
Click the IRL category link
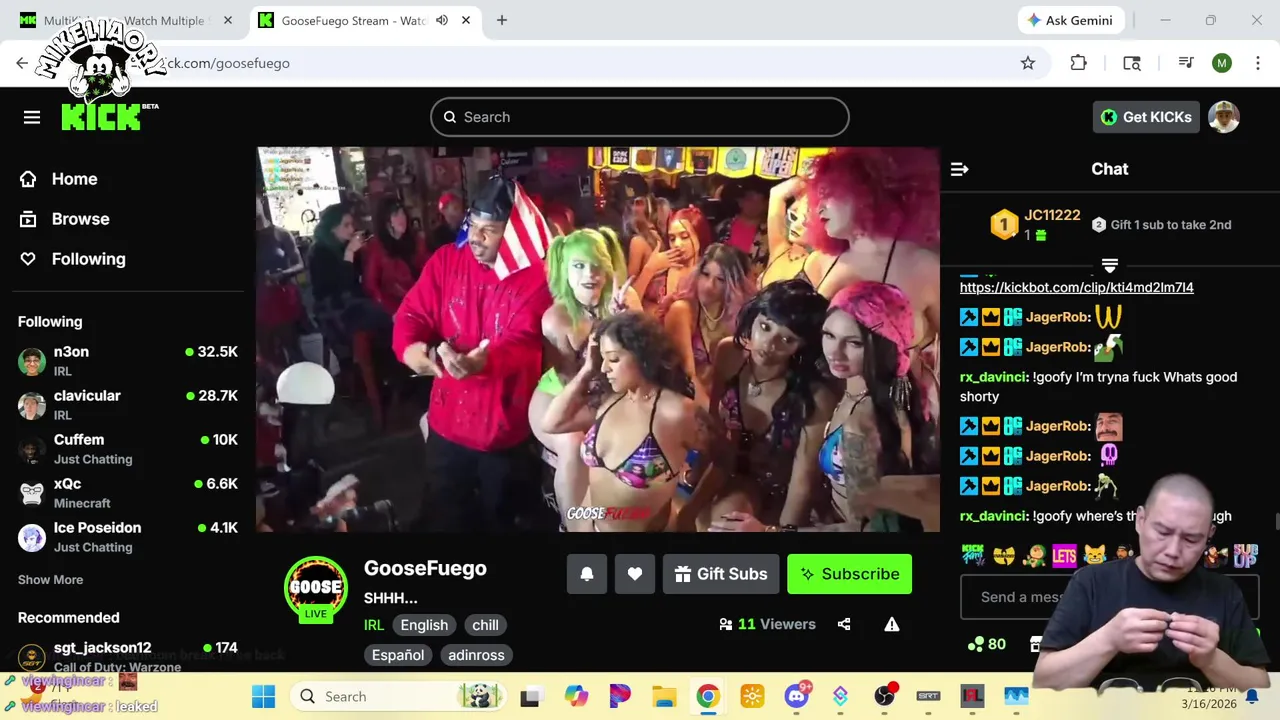[374, 625]
